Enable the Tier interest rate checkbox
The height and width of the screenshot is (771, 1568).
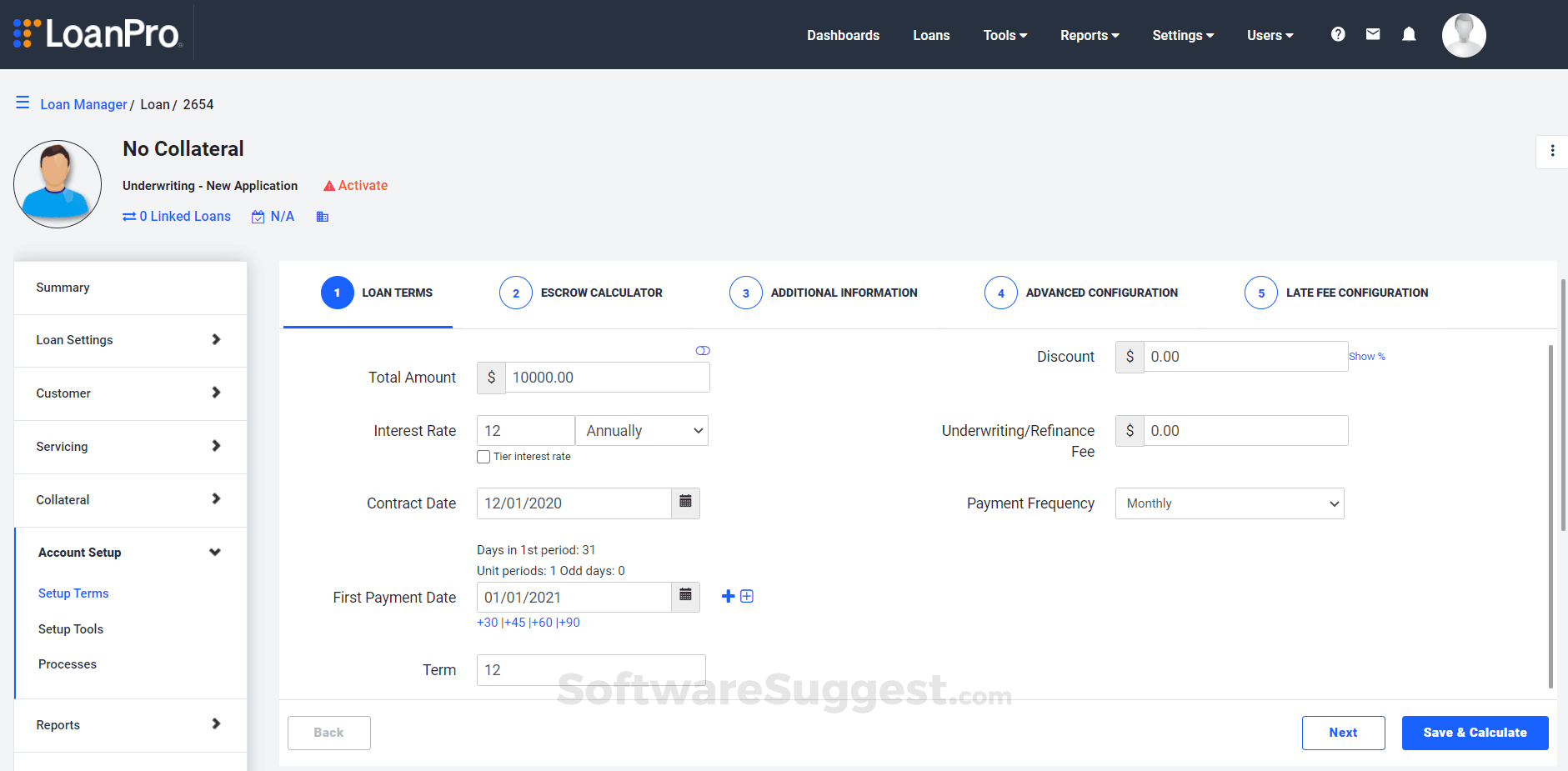[x=483, y=456]
